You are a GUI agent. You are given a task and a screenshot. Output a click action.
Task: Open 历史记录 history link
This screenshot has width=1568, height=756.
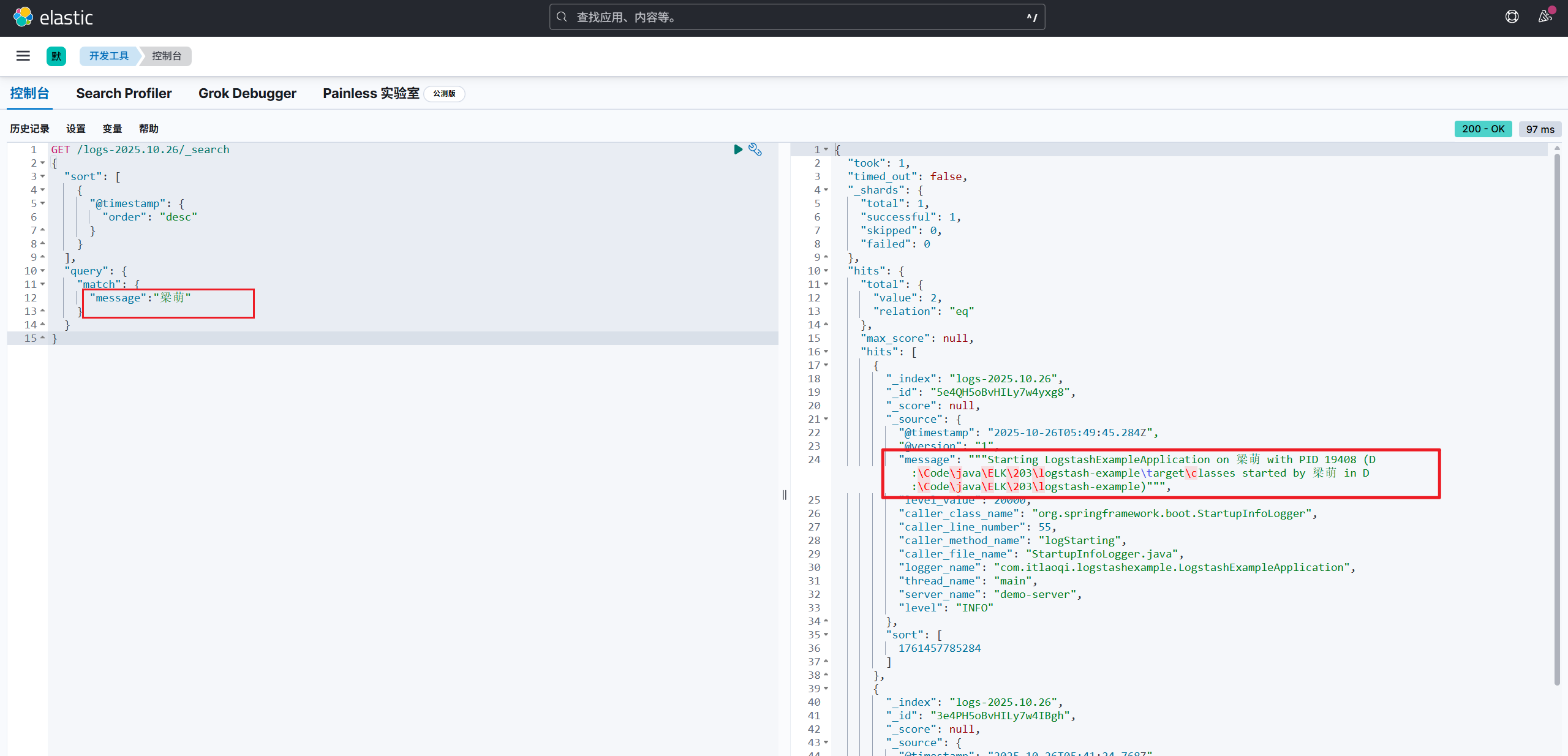(x=29, y=129)
